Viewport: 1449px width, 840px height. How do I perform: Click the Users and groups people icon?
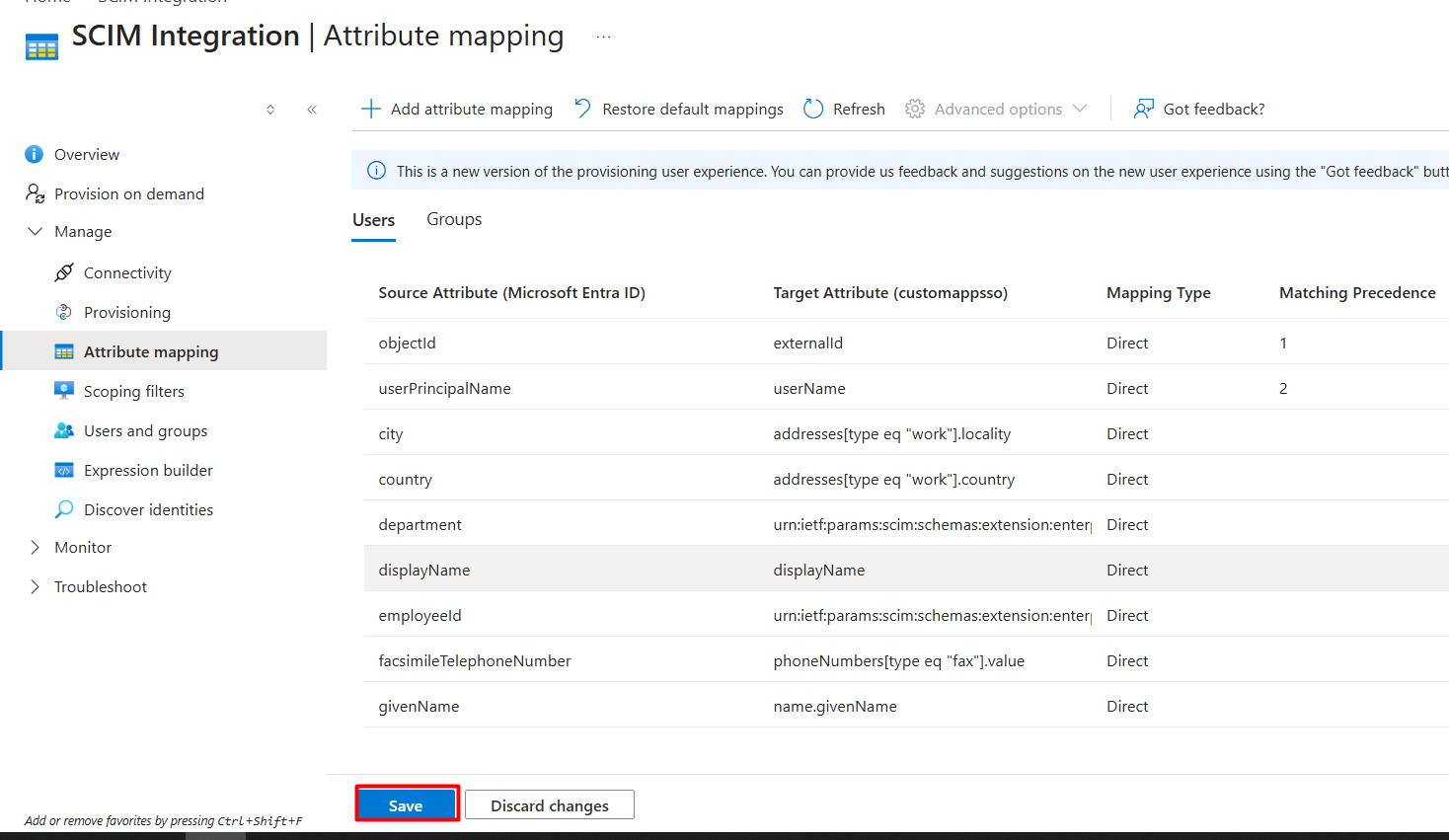point(64,430)
